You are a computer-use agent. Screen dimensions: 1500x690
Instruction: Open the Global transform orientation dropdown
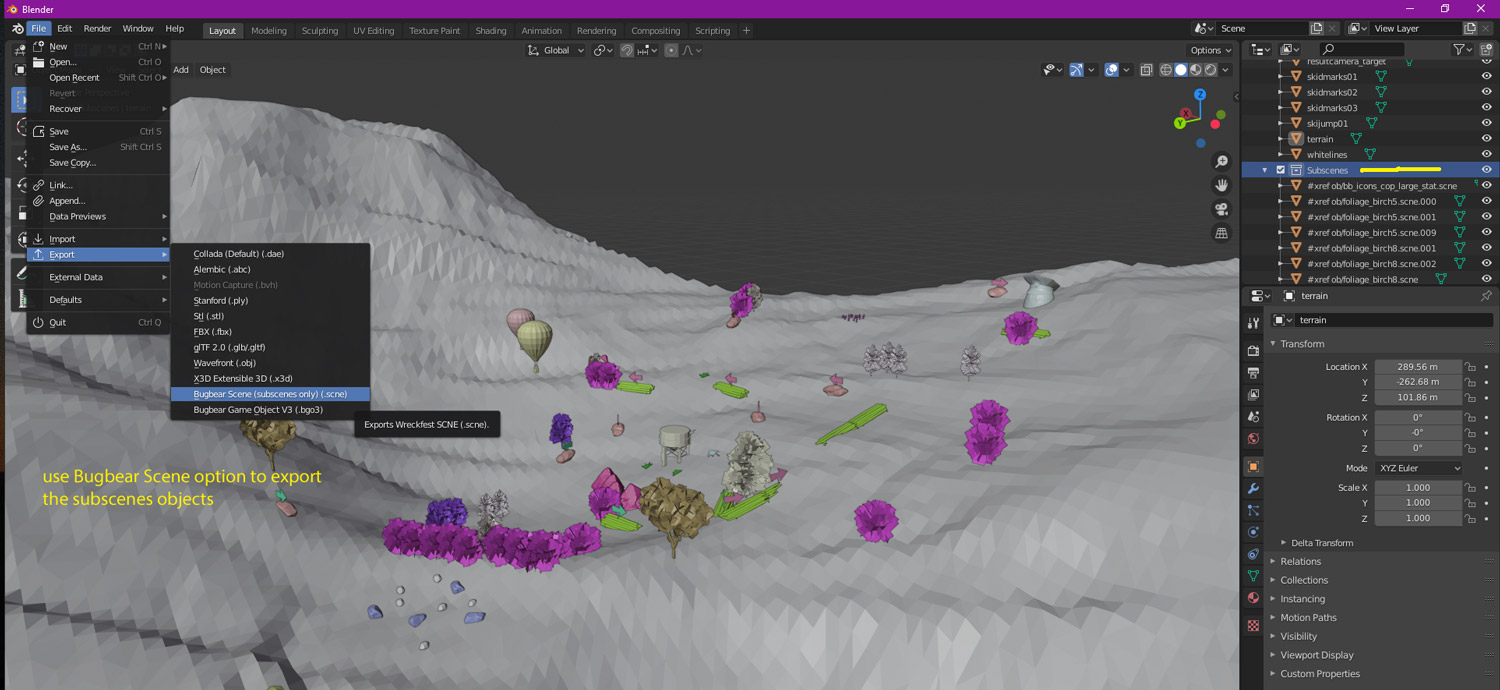(x=556, y=50)
